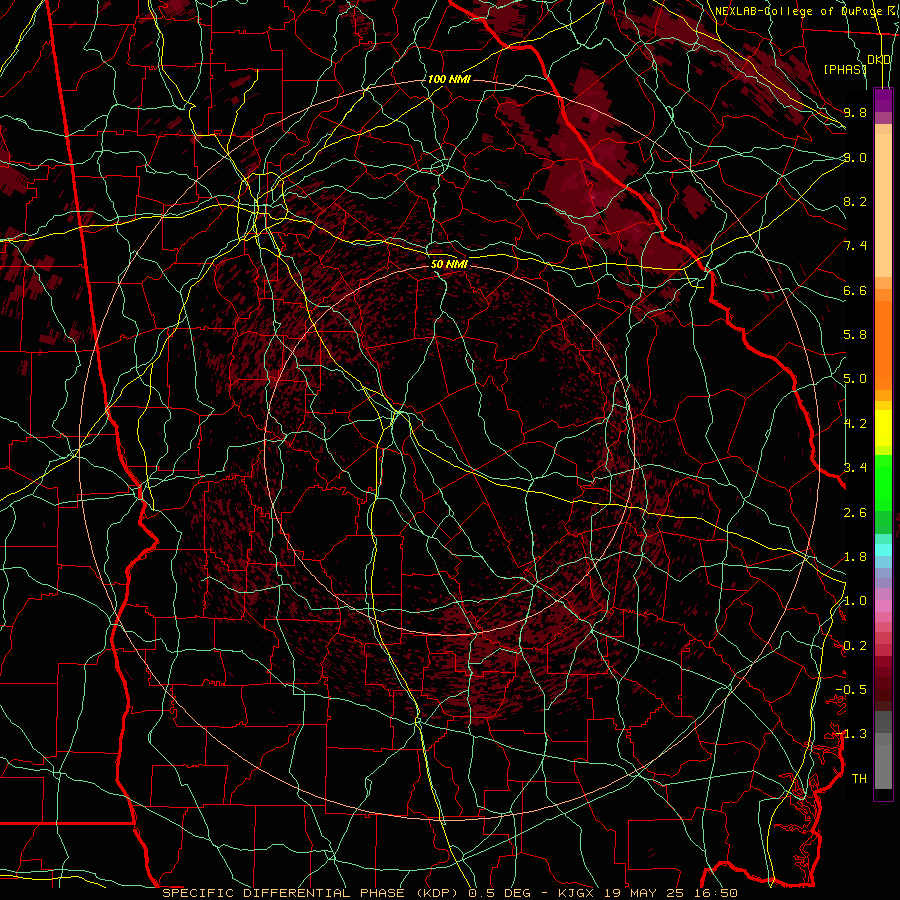
Task: Click the [PHAS] units label
Action: click(845, 69)
